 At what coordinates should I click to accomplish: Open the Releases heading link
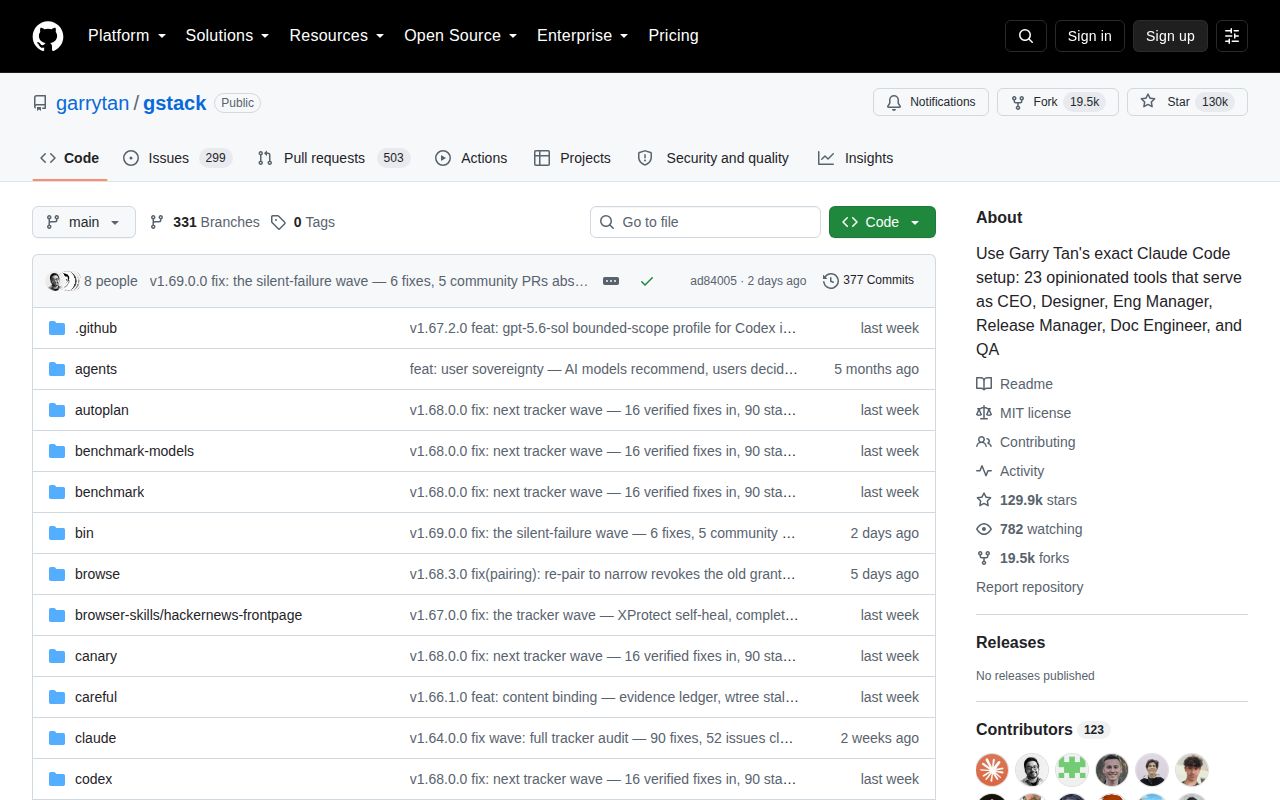coord(1011,642)
